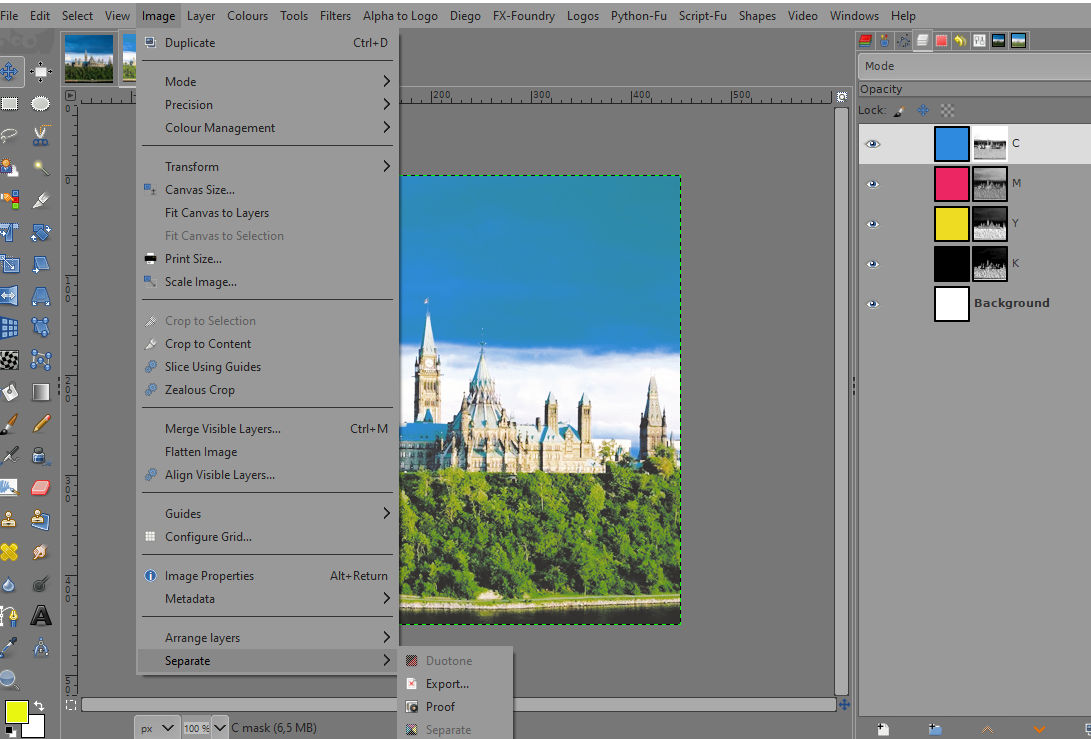Open the Filters menu
Viewport: 1091px width, 739px height.
pos(335,16)
